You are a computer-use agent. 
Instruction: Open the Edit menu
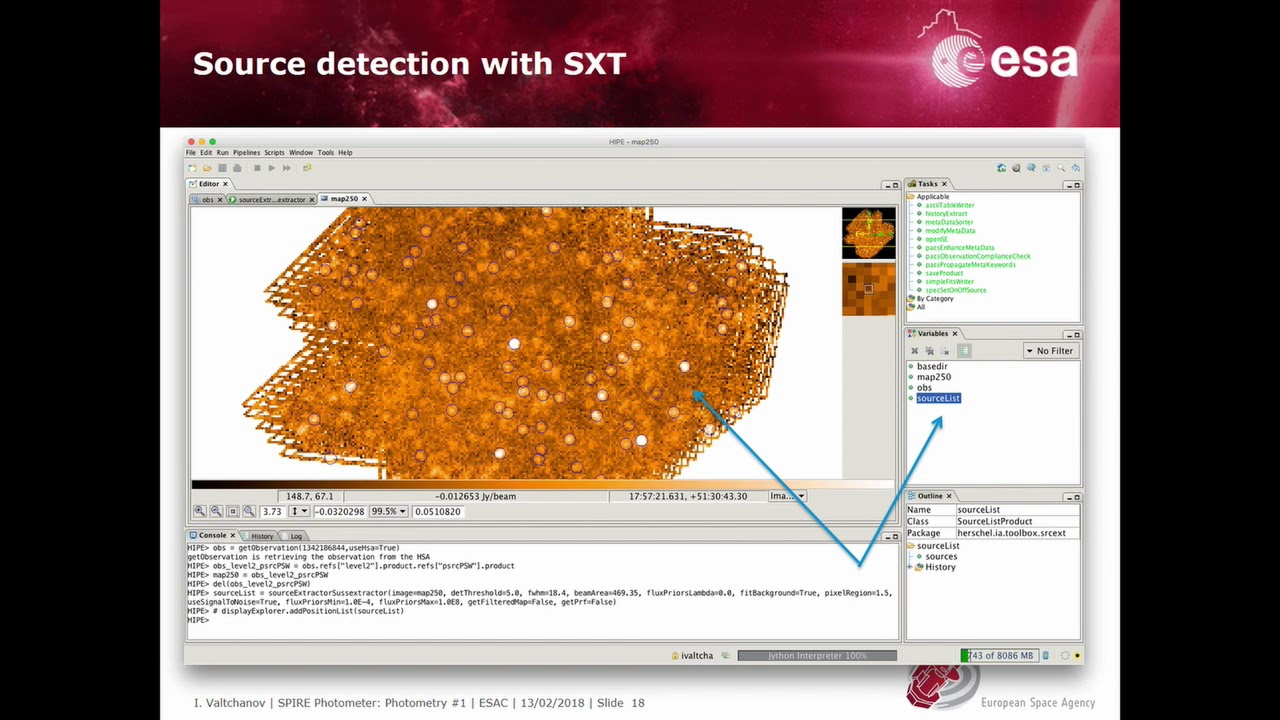pos(206,153)
